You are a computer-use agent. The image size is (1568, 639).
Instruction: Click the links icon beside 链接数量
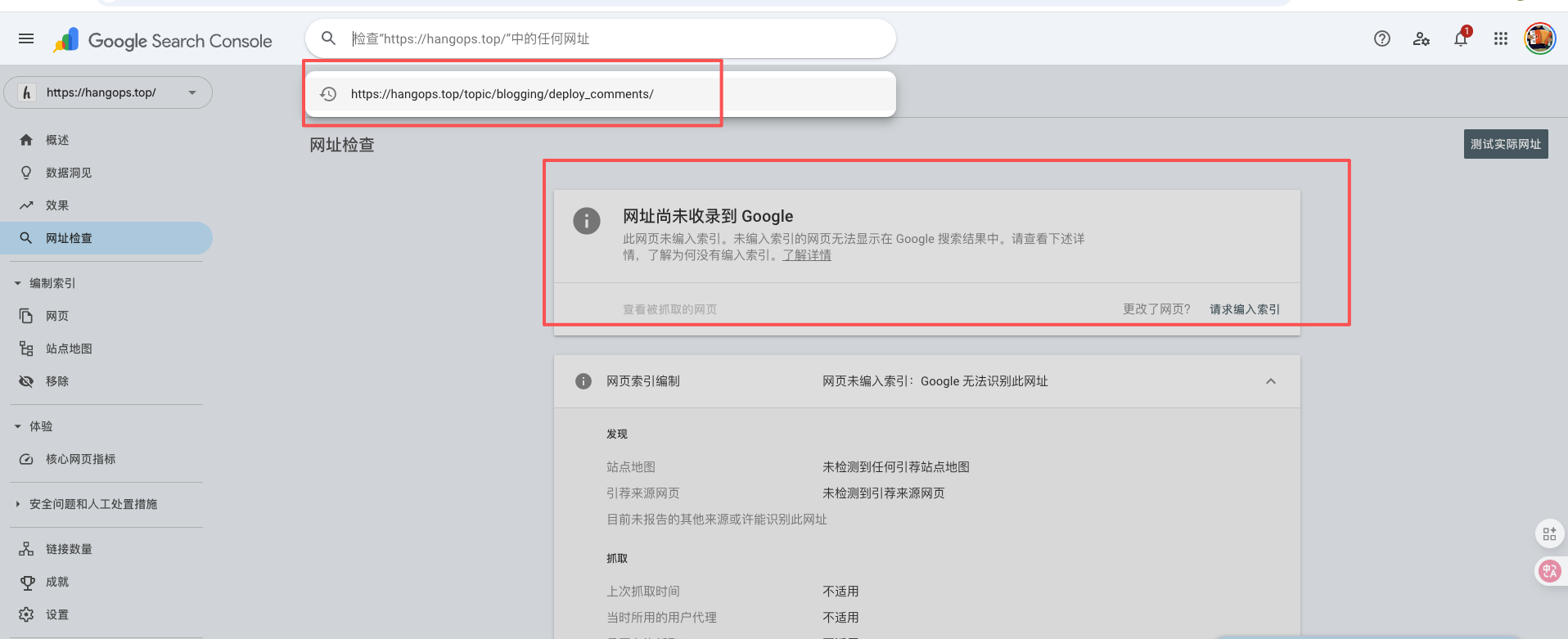coord(26,549)
